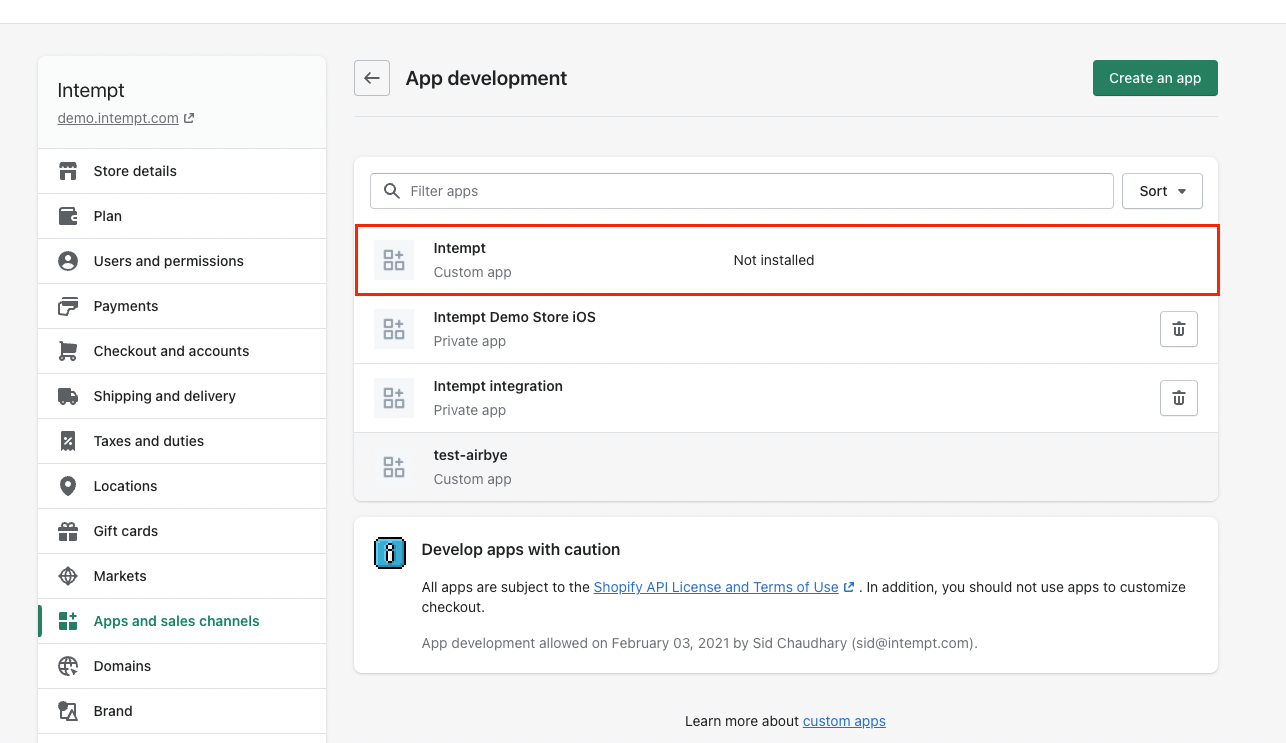
Task: Go to Checkout and accounts
Action: click(171, 351)
